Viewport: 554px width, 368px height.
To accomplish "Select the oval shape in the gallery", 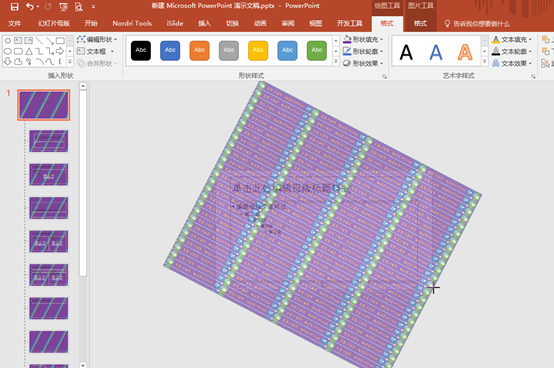I will tap(7, 52).
